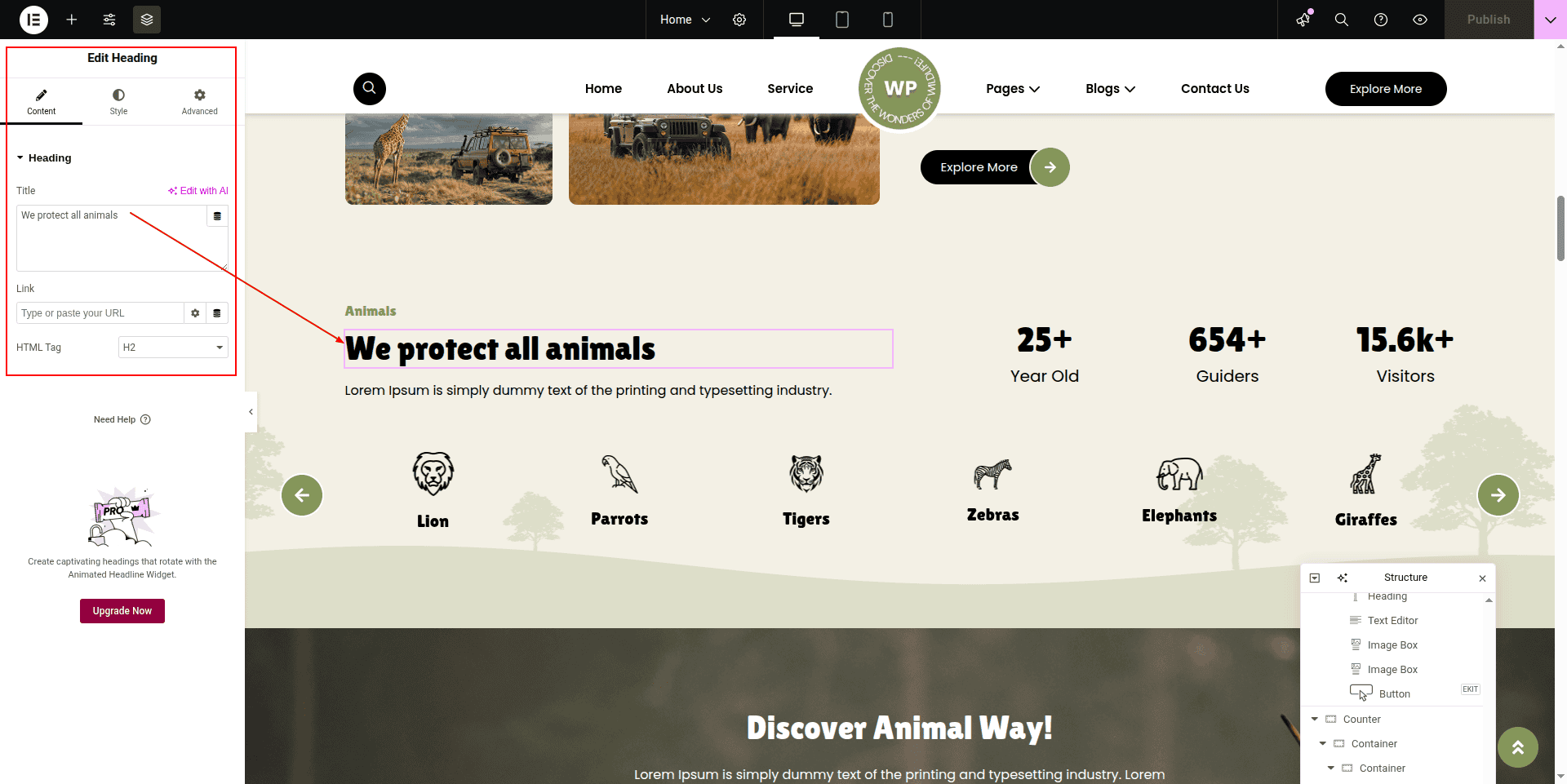Open Site Settings sliders icon

click(109, 20)
